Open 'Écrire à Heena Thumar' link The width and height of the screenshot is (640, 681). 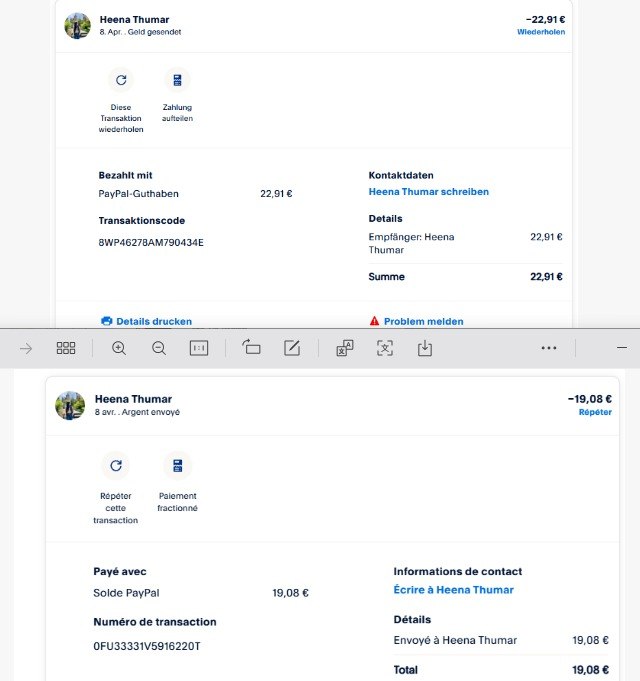(453, 590)
